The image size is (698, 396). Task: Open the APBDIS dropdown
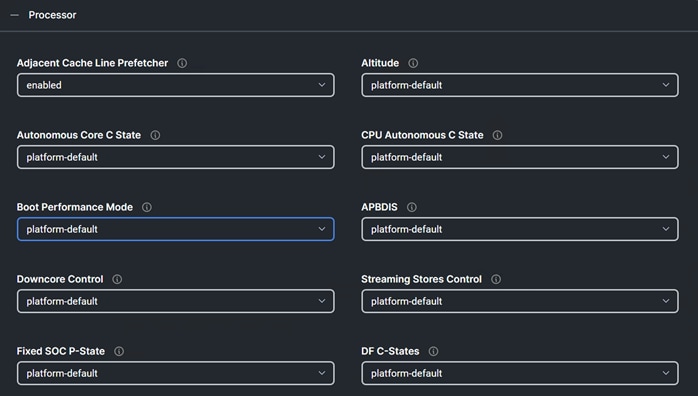(x=520, y=229)
